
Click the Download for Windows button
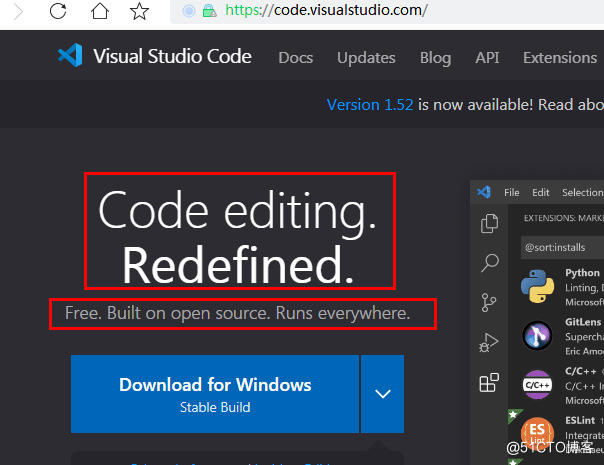click(x=215, y=394)
